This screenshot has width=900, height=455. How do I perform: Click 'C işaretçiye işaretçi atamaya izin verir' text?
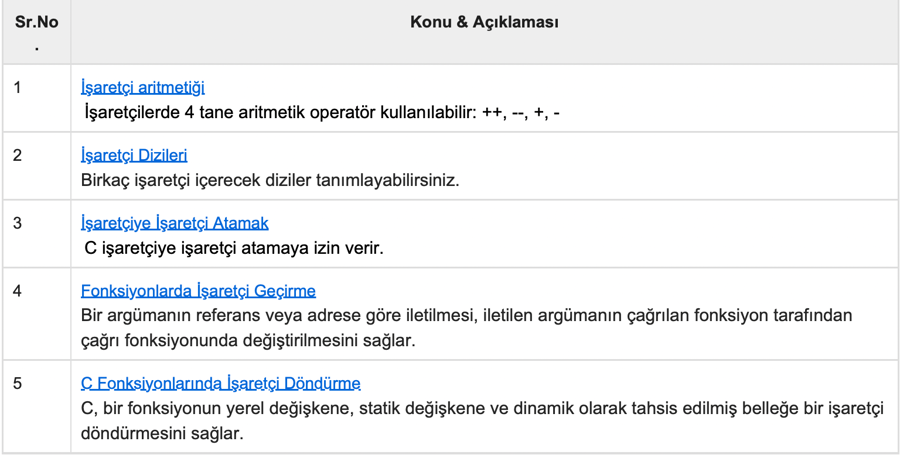pos(233,248)
